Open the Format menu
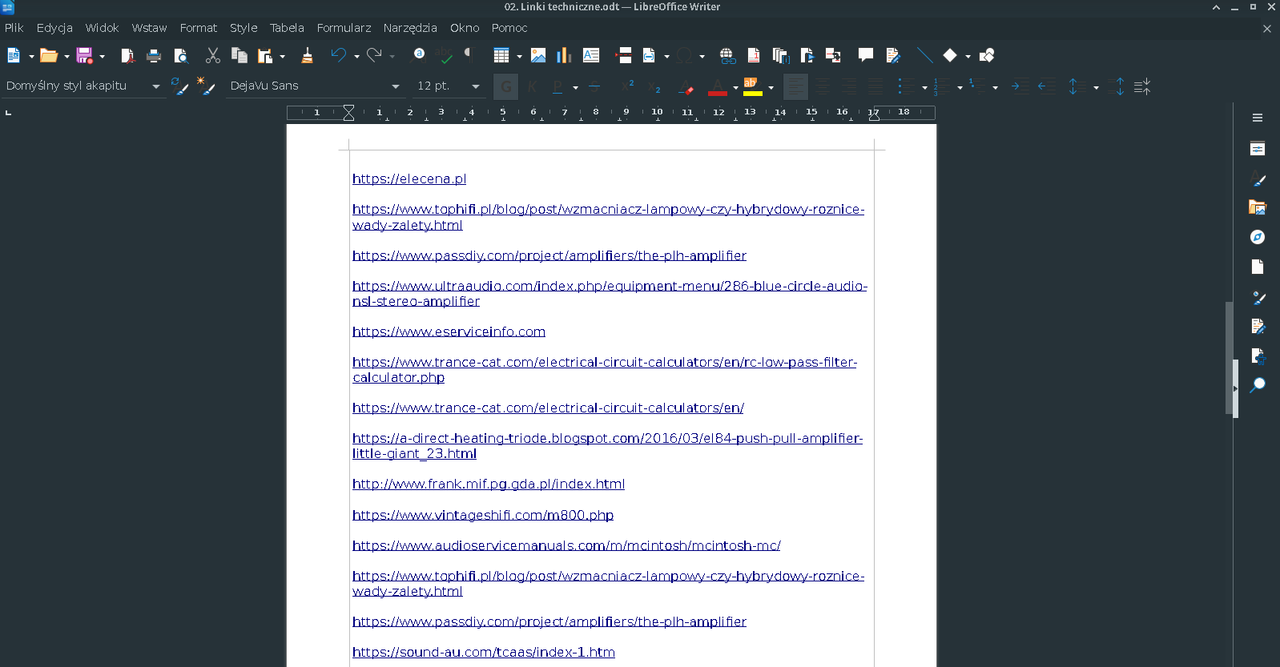1280x667 pixels. pyautogui.click(x=199, y=28)
